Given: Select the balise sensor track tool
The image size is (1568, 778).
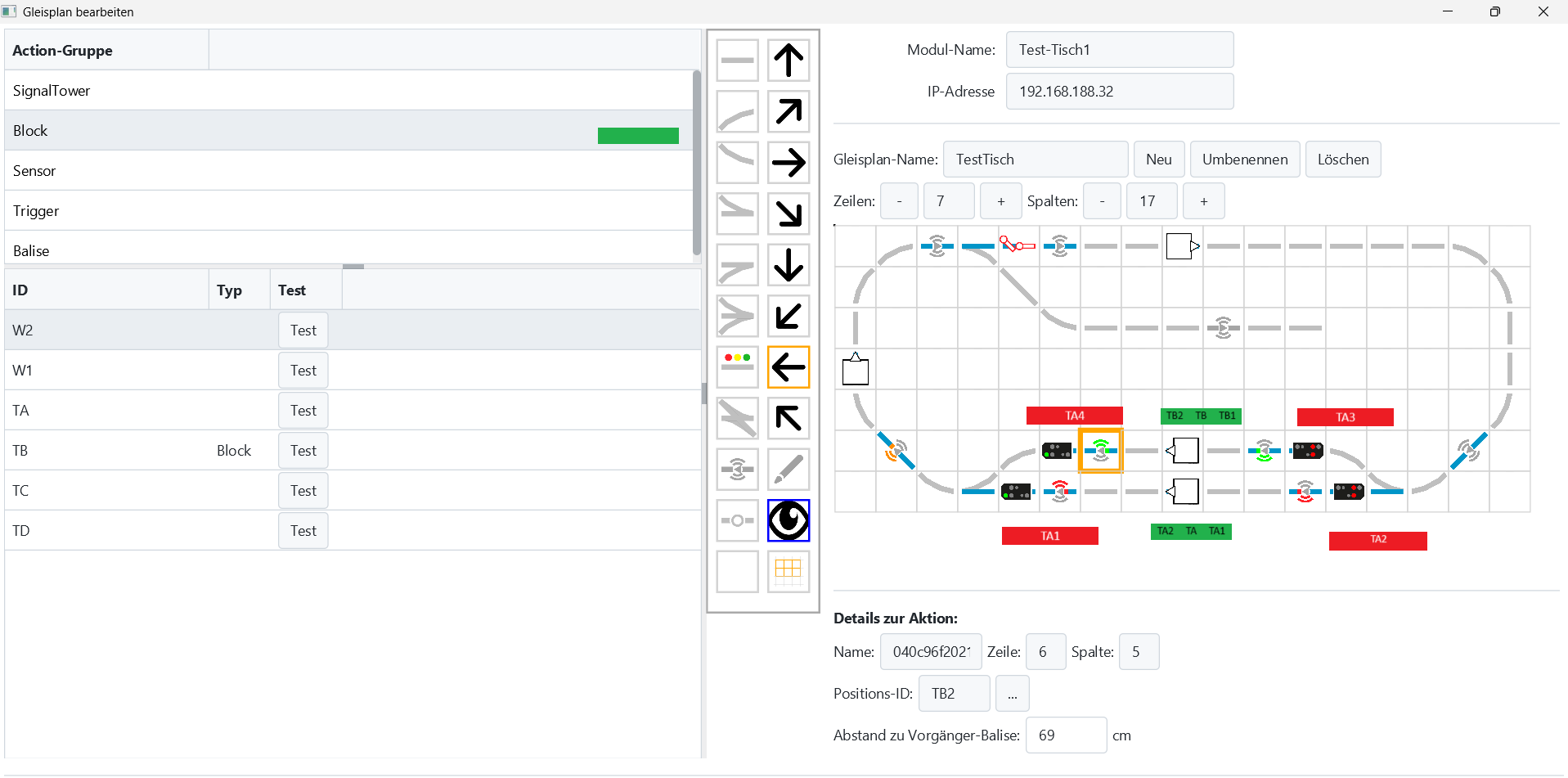Looking at the screenshot, I should 737,469.
